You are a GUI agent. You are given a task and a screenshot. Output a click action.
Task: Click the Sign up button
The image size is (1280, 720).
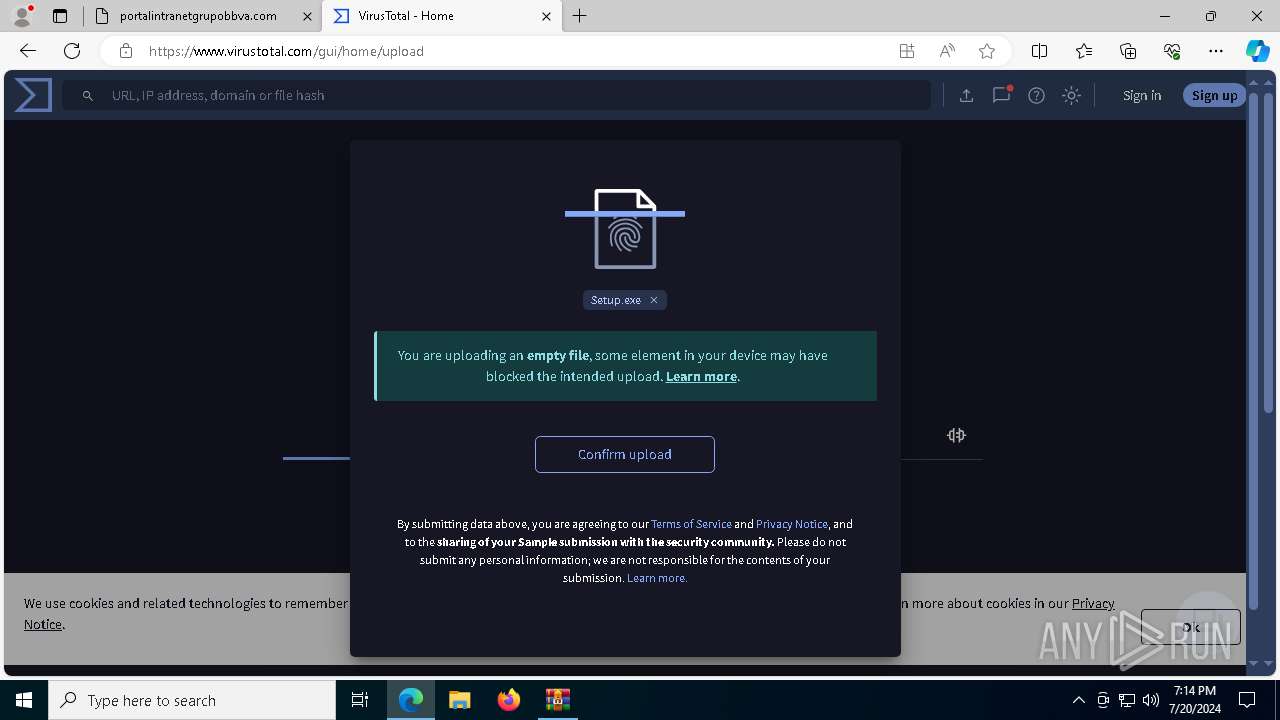pos(1214,95)
